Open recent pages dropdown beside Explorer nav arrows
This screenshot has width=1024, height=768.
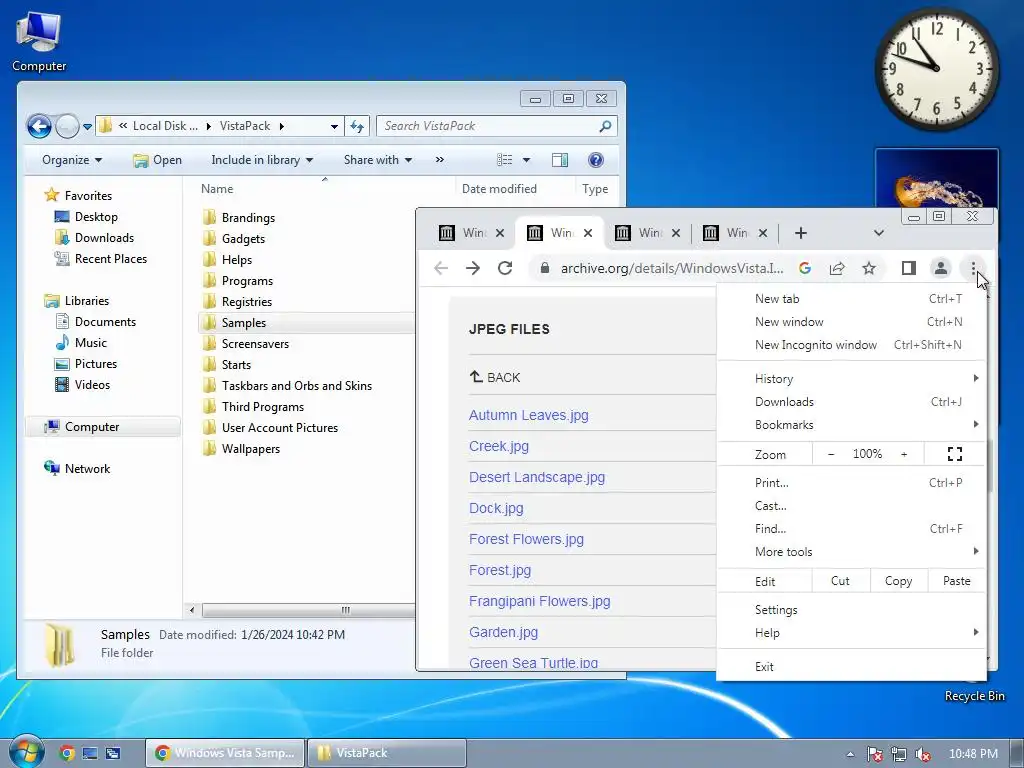click(x=88, y=127)
